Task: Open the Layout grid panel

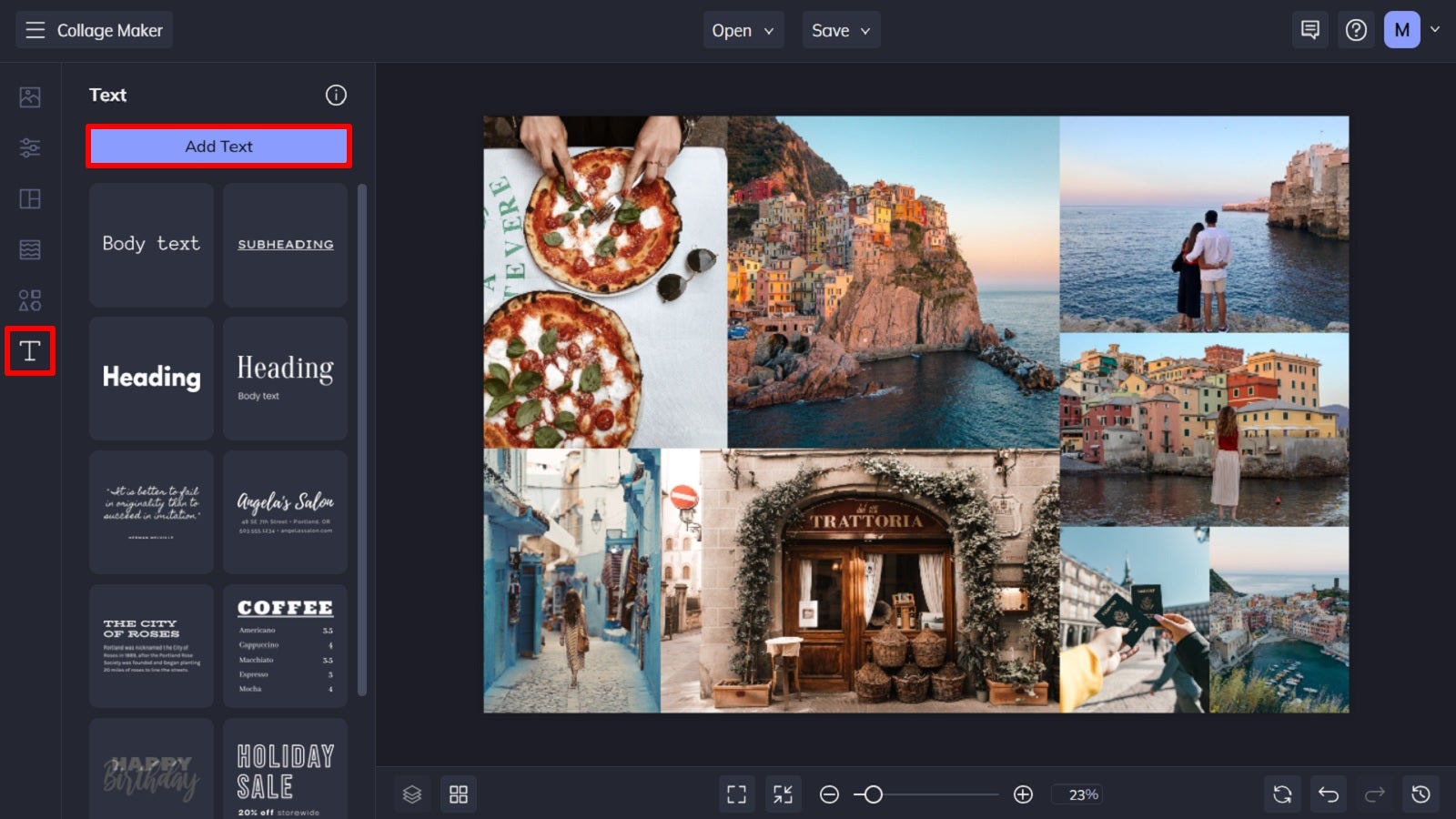Action: (x=29, y=198)
